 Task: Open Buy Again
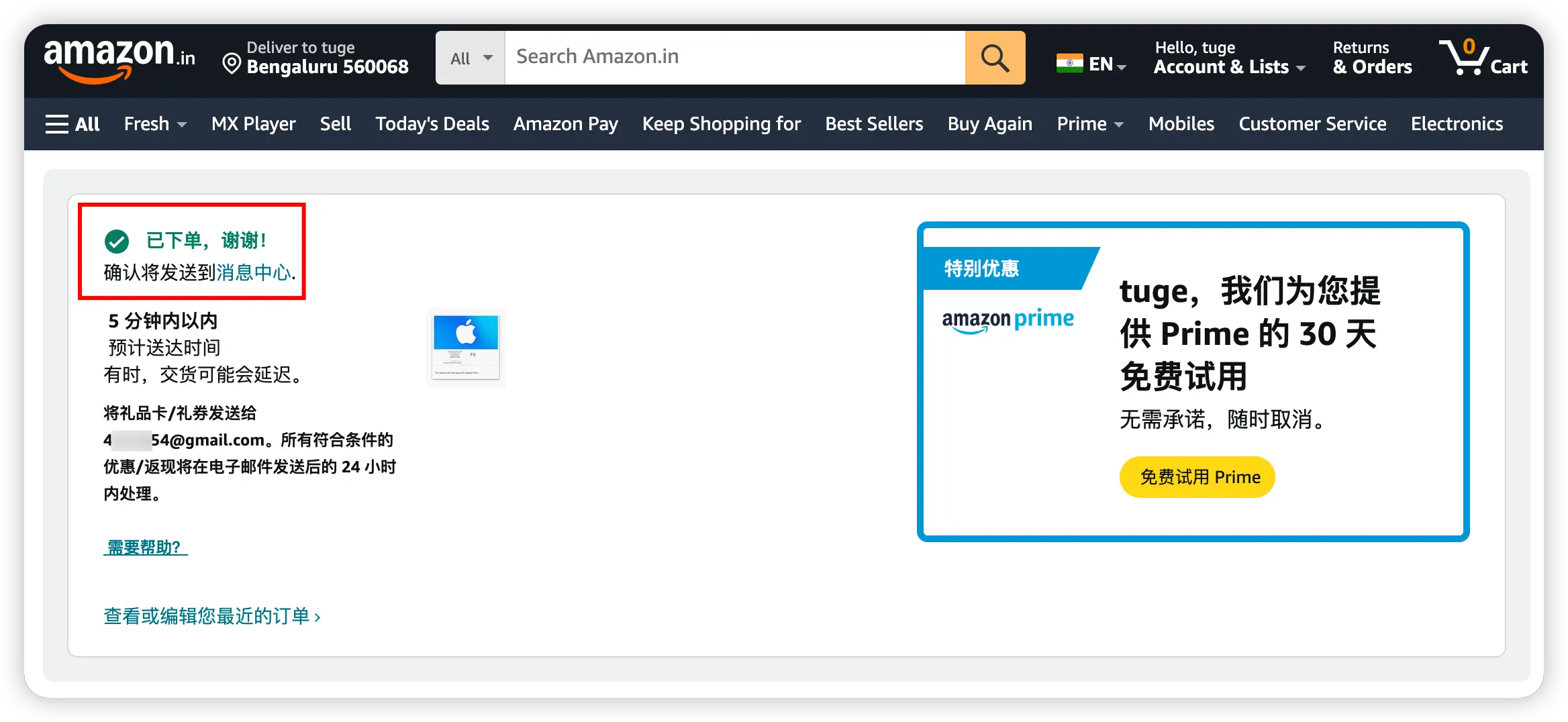coord(989,124)
